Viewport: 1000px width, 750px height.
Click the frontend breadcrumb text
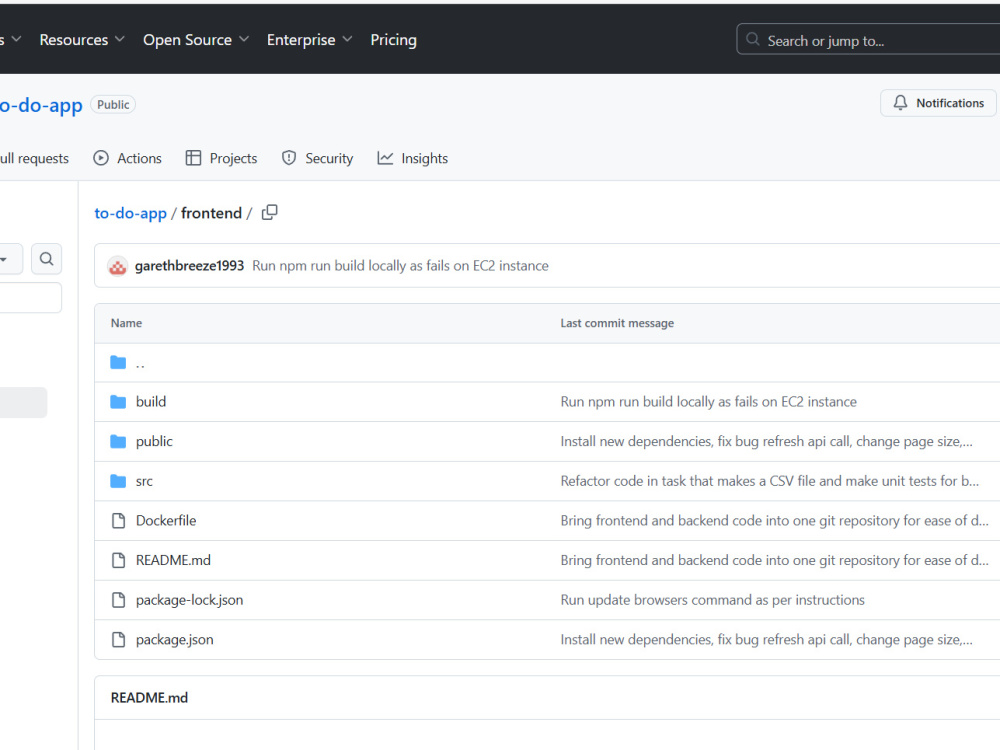211,213
